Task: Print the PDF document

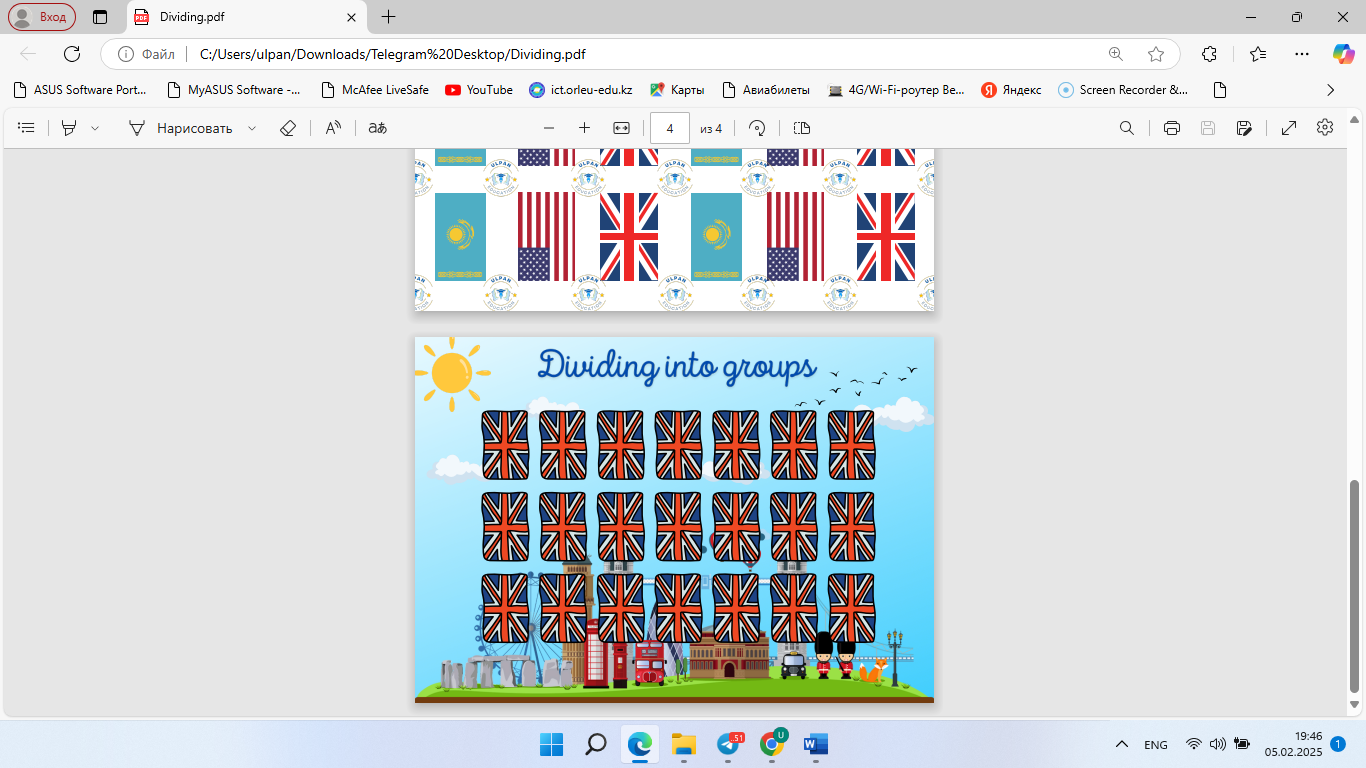Action: pyautogui.click(x=1172, y=128)
